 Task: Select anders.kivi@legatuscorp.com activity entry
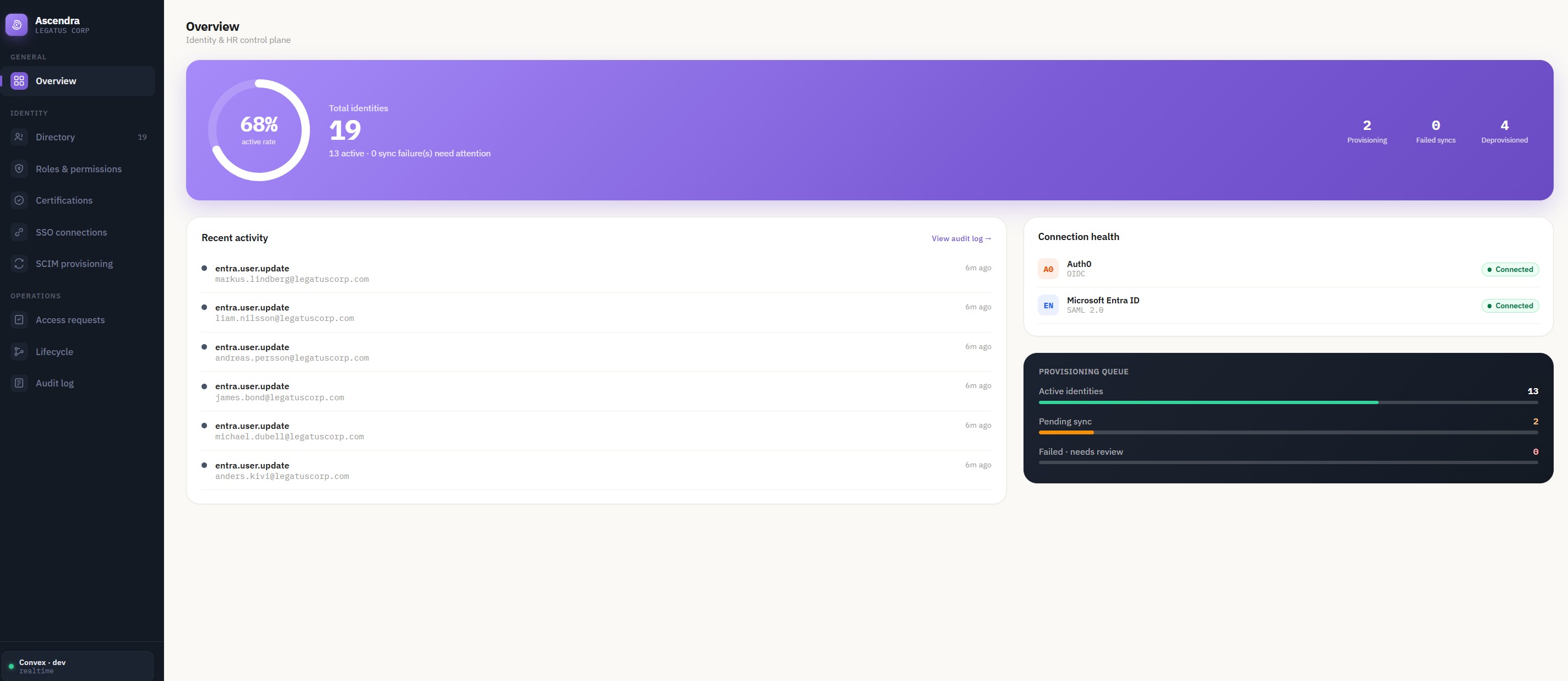coord(596,471)
